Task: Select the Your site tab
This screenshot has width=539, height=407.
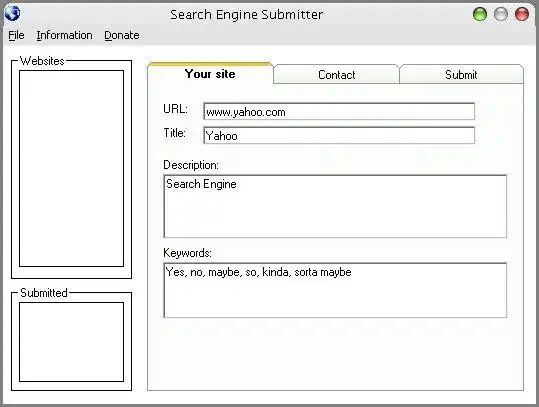Action: click(210, 74)
